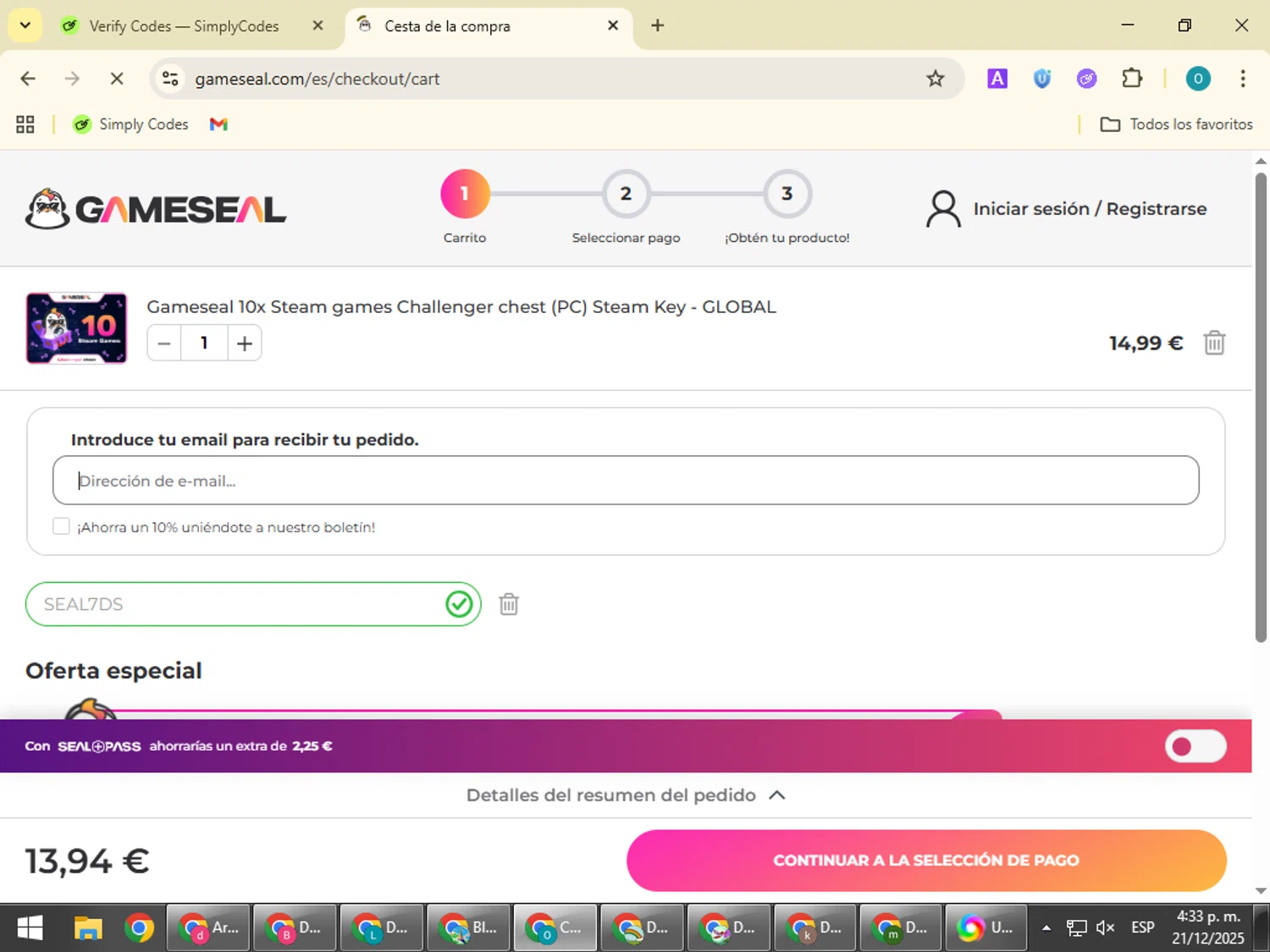The height and width of the screenshot is (952, 1270).
Task: Open Simply Codes bookmark
Action: pyautogui.click(x=130, y=124)
